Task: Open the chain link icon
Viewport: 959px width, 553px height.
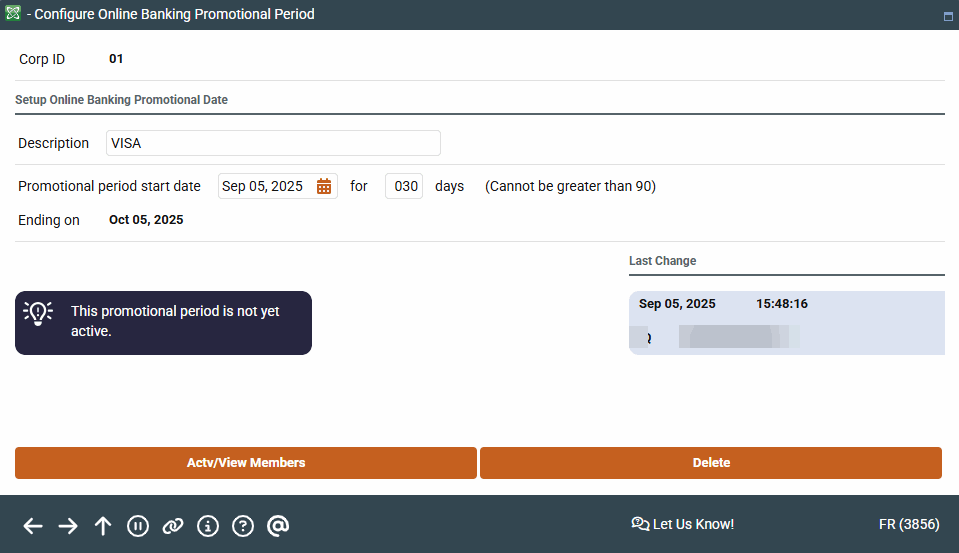Action: tap(173, 526)
